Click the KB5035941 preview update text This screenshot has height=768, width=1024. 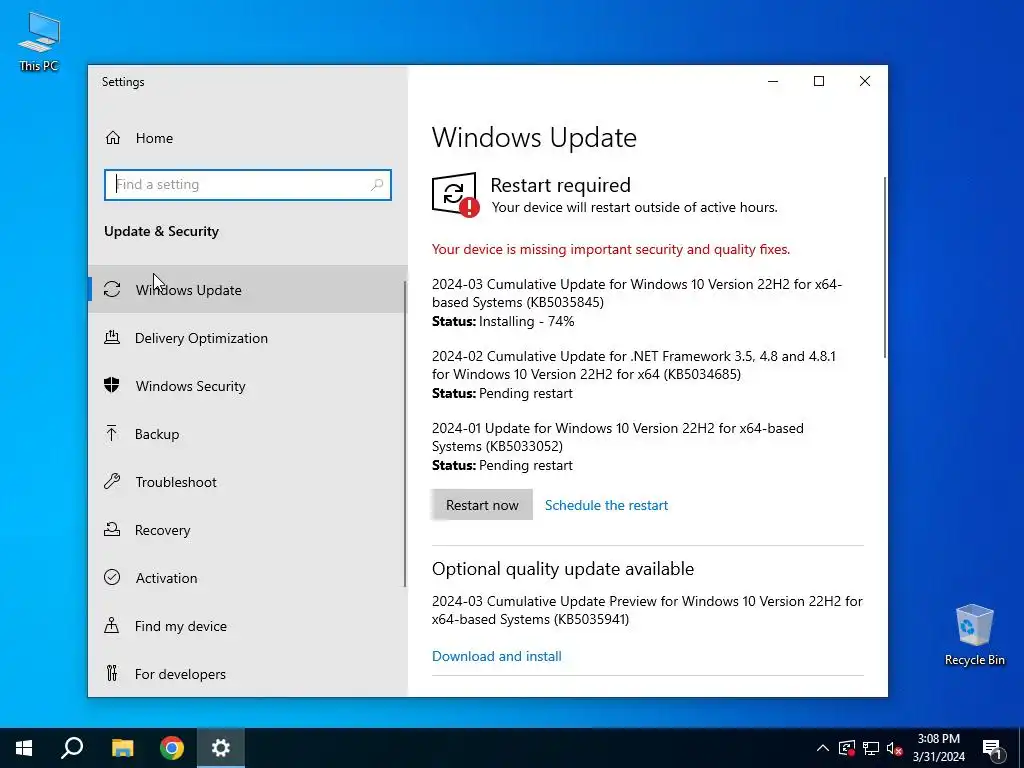pos(647,610)
